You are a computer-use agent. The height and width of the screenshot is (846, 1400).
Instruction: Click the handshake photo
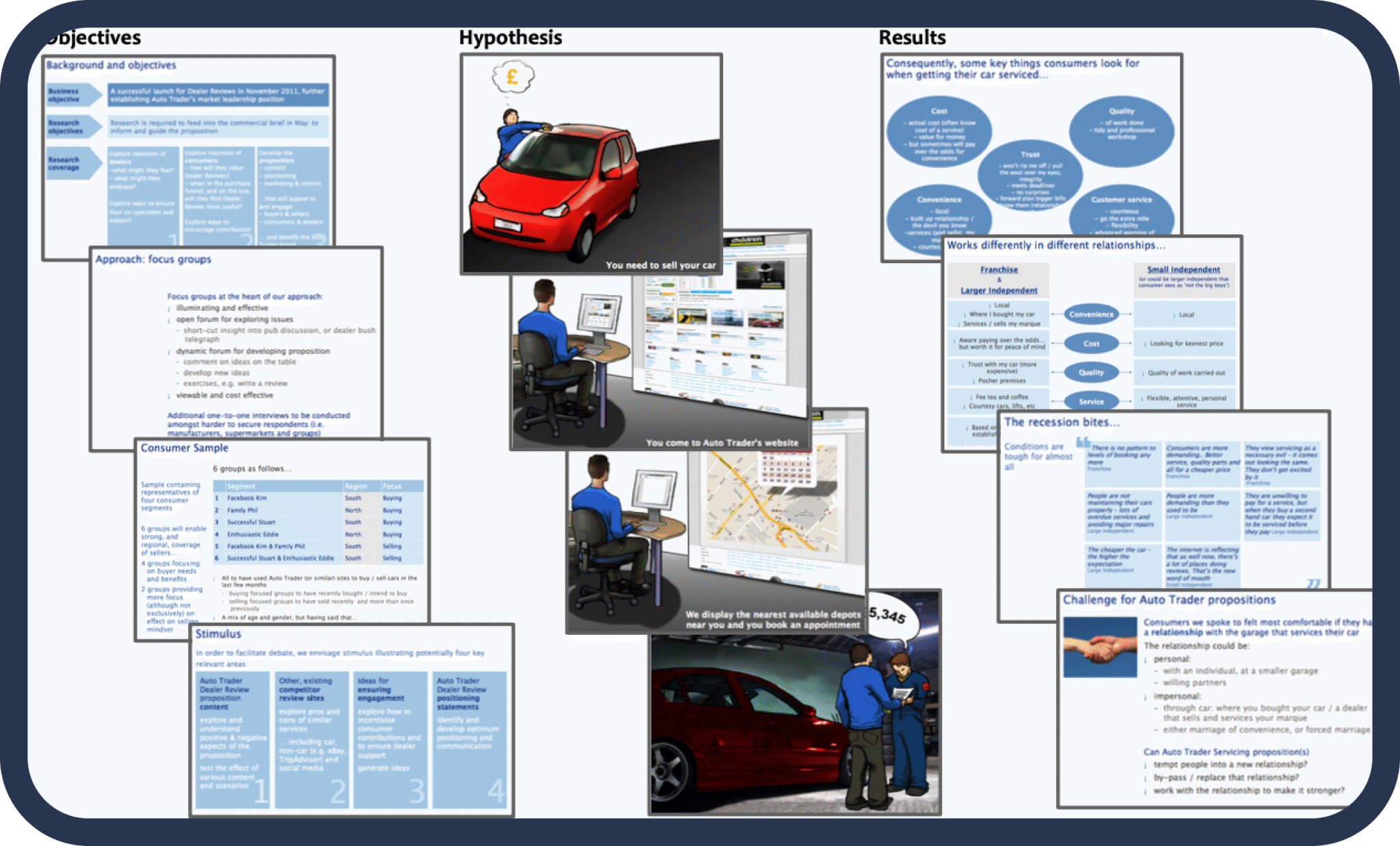tap(1100, 646)
